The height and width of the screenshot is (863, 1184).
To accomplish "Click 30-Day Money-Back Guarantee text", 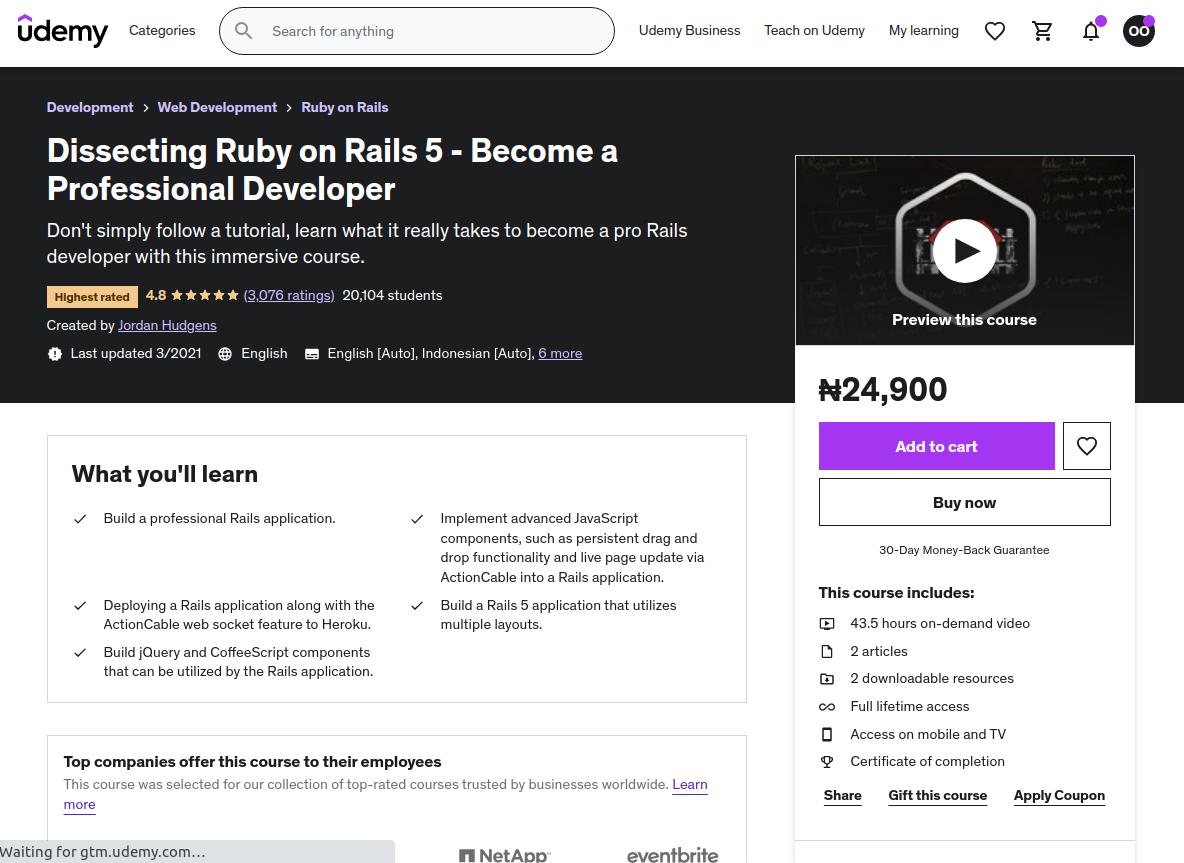I will pyautogui.click(x=964, y=550).
